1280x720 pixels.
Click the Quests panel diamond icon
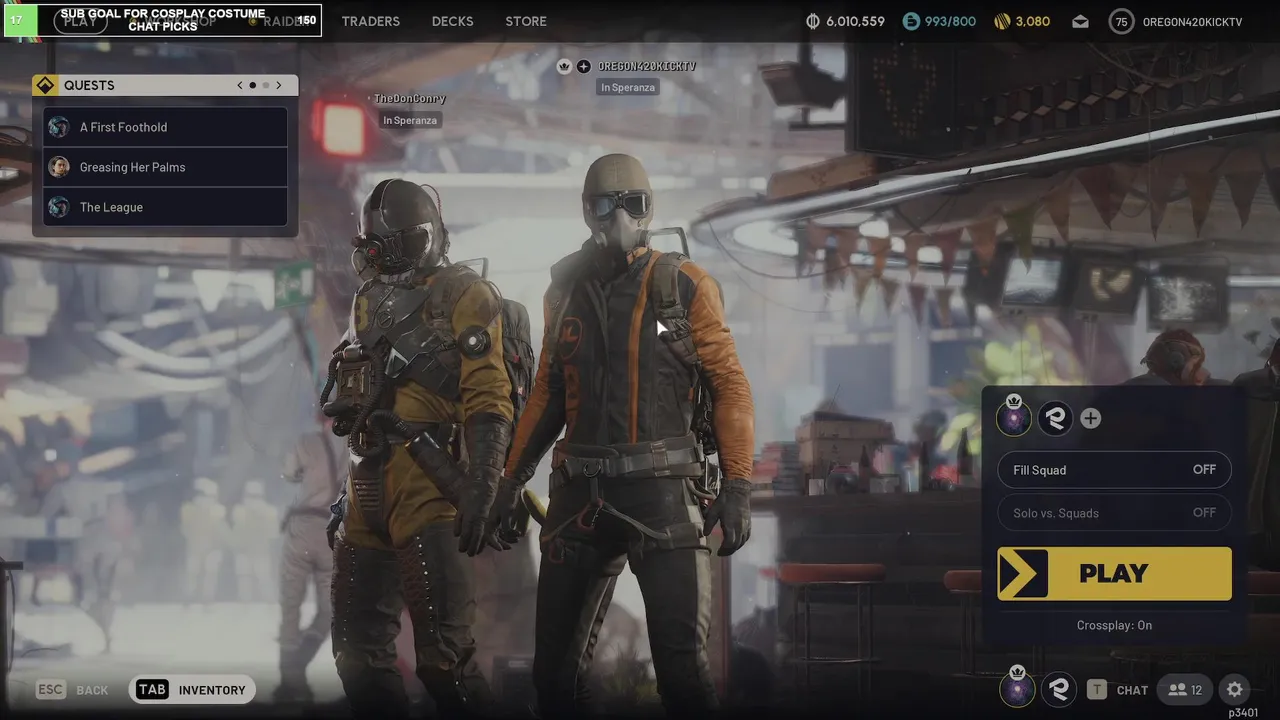click(45, 85)
